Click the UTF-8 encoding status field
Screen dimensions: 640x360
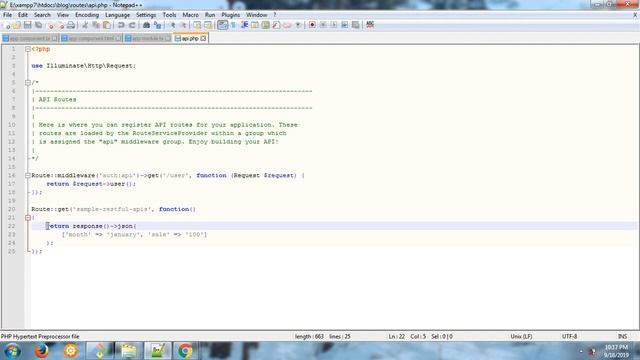[569, 337]
